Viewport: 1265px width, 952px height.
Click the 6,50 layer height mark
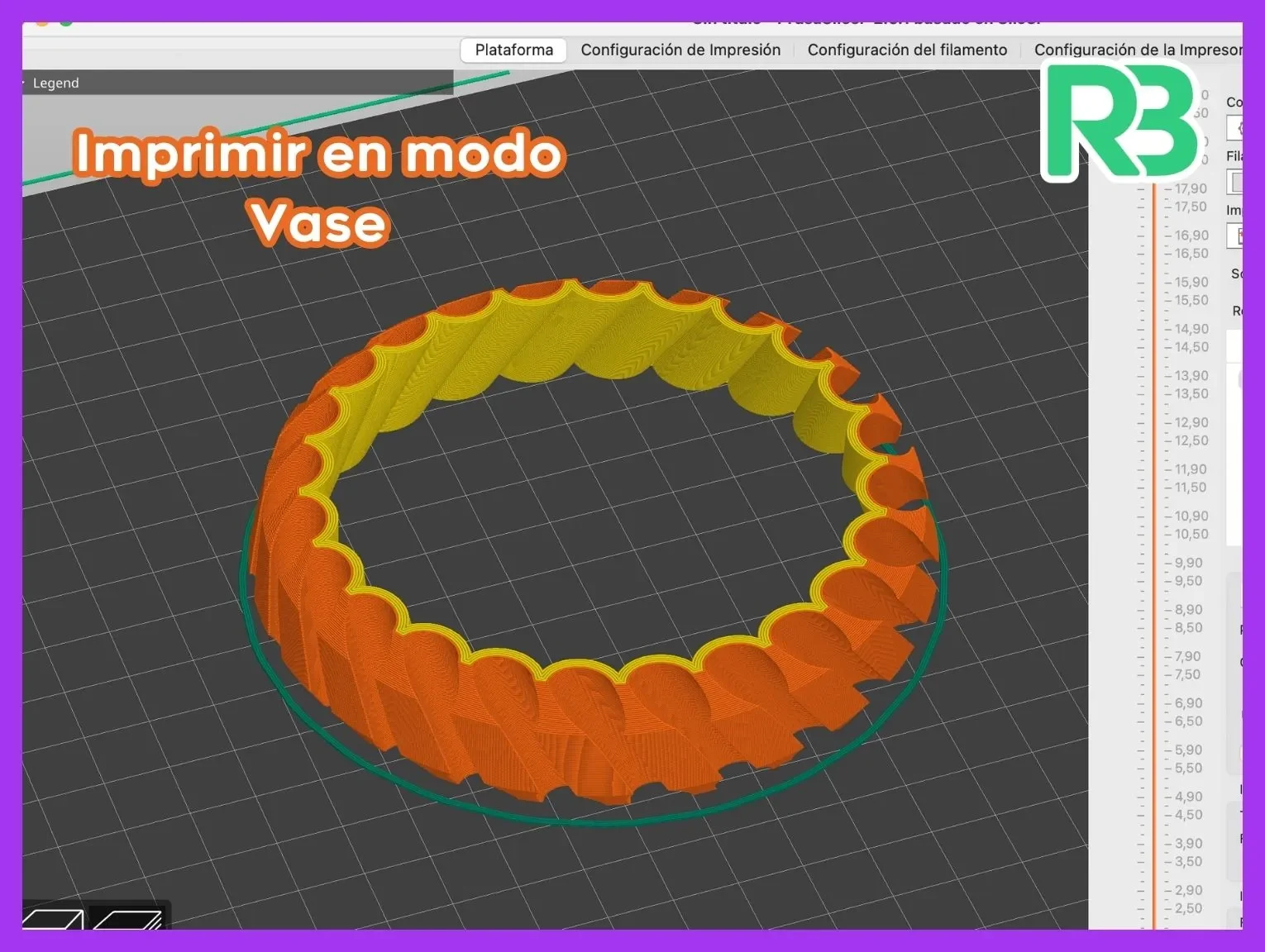coord(1189,721)
